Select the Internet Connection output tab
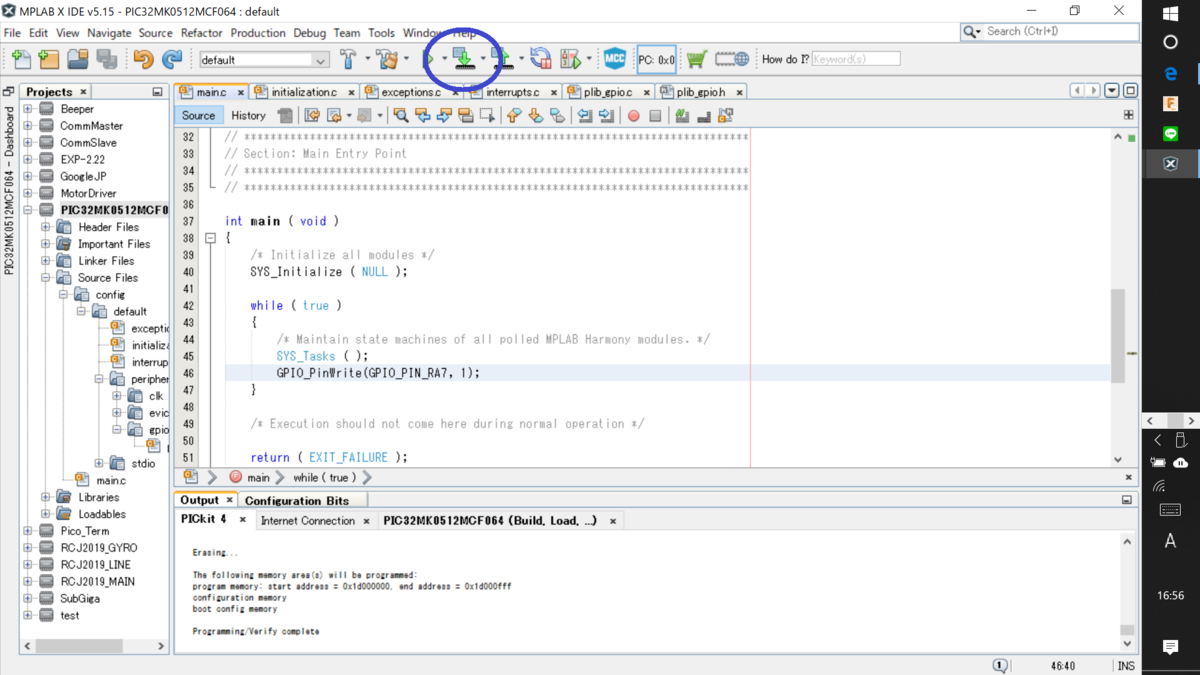The width and height of the screenshot is (1200, 675). [x=307, y=521]
